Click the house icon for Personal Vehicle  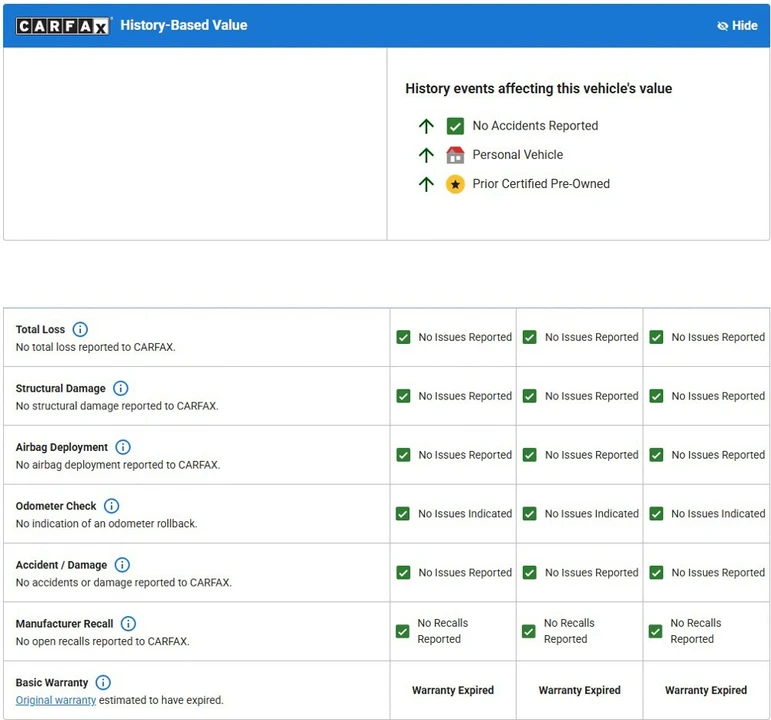[455, 155]
